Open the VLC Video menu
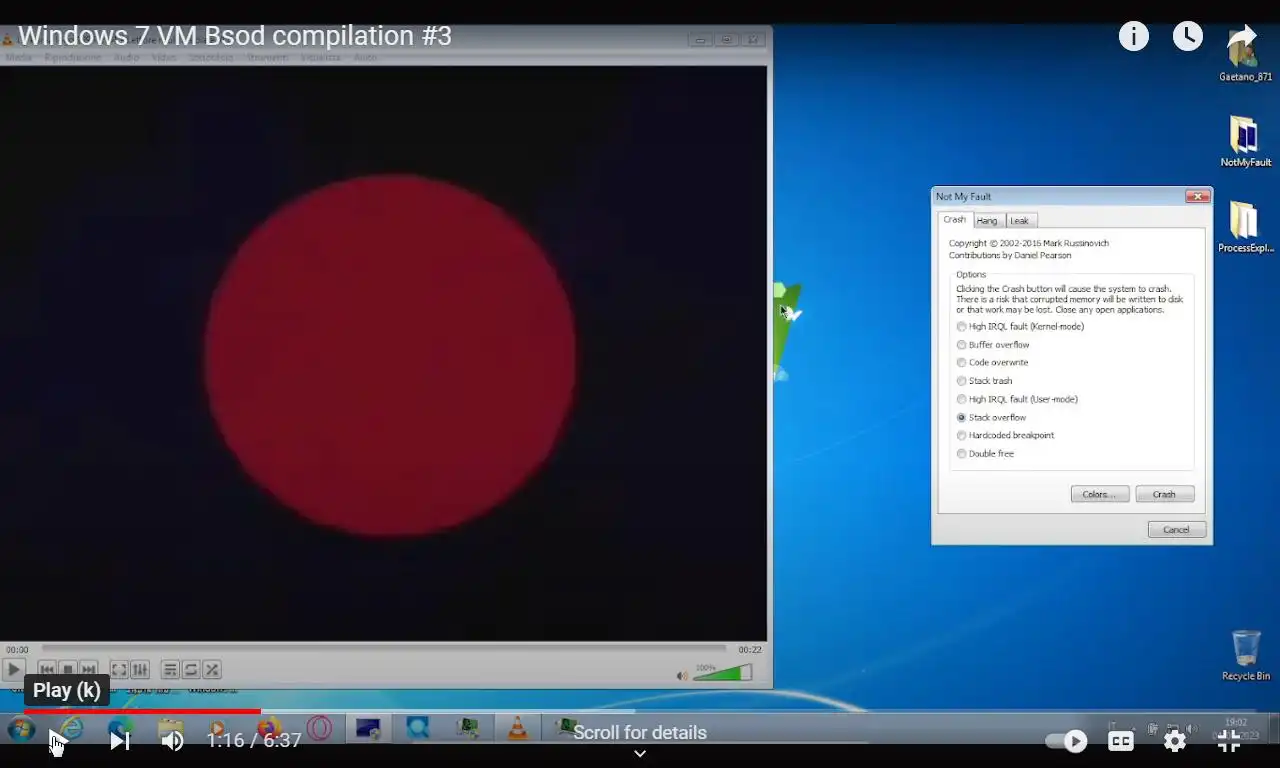The height and width of the screenshot is (768, 1280). click(x=164, y=58)
